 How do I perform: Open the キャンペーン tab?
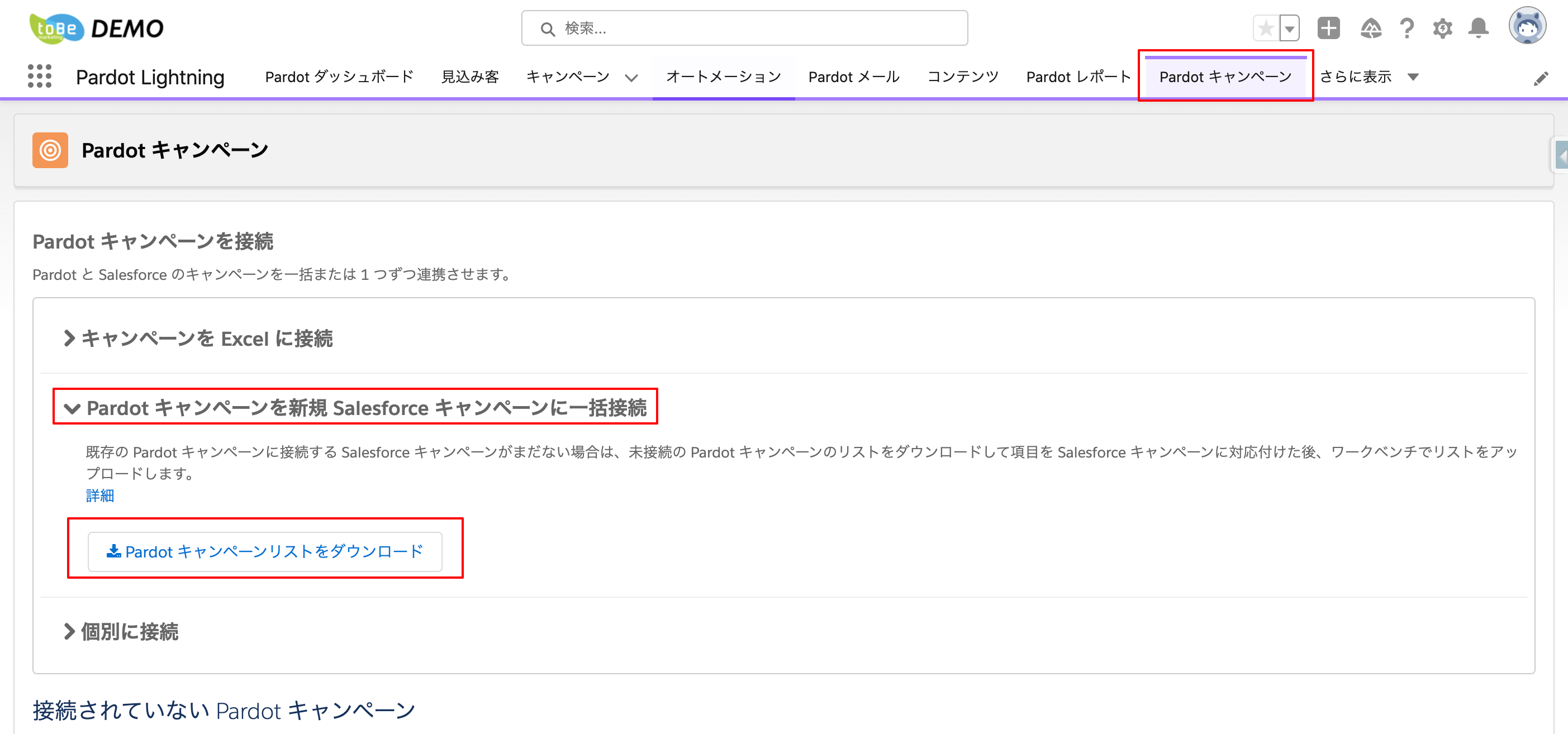pyautogui.click(x=568, y=77)
